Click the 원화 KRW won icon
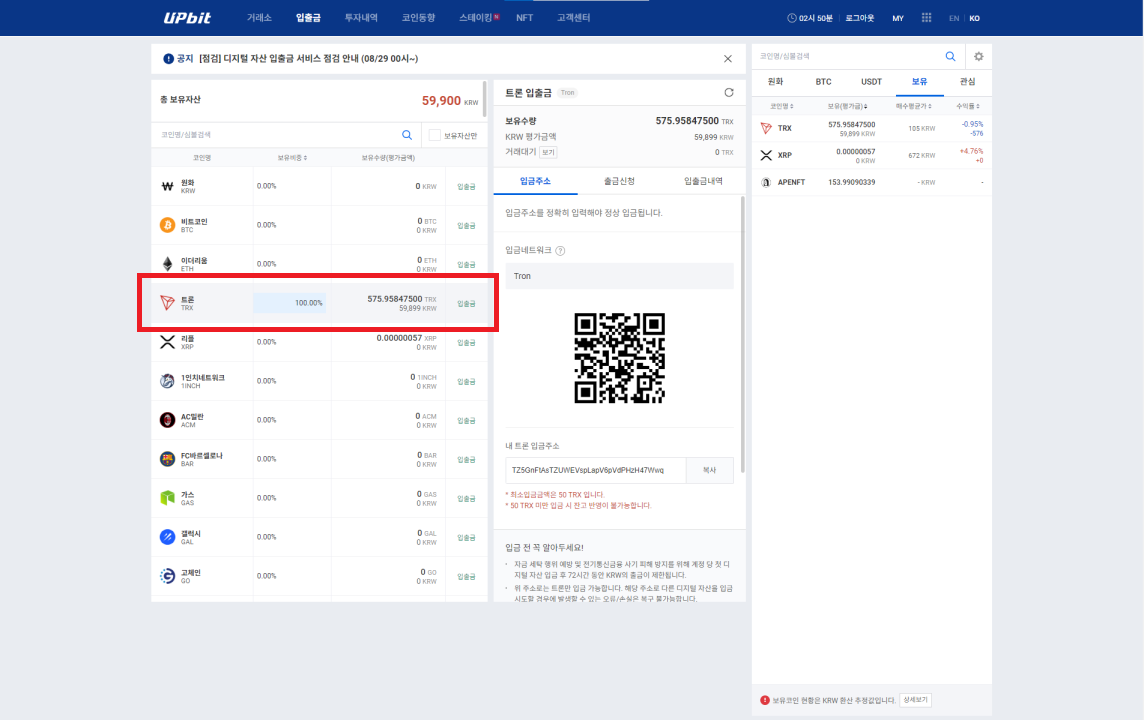This screenshot has height=720, width=1144. (x=167, y=186)
